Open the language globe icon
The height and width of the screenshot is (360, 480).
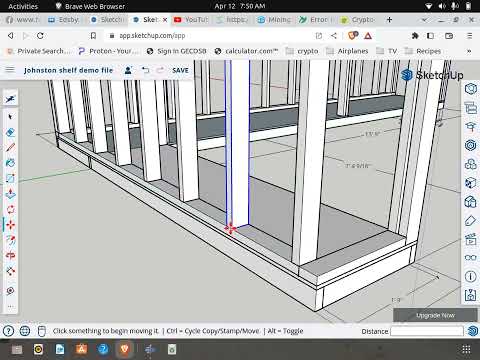(x=25, y=331)
